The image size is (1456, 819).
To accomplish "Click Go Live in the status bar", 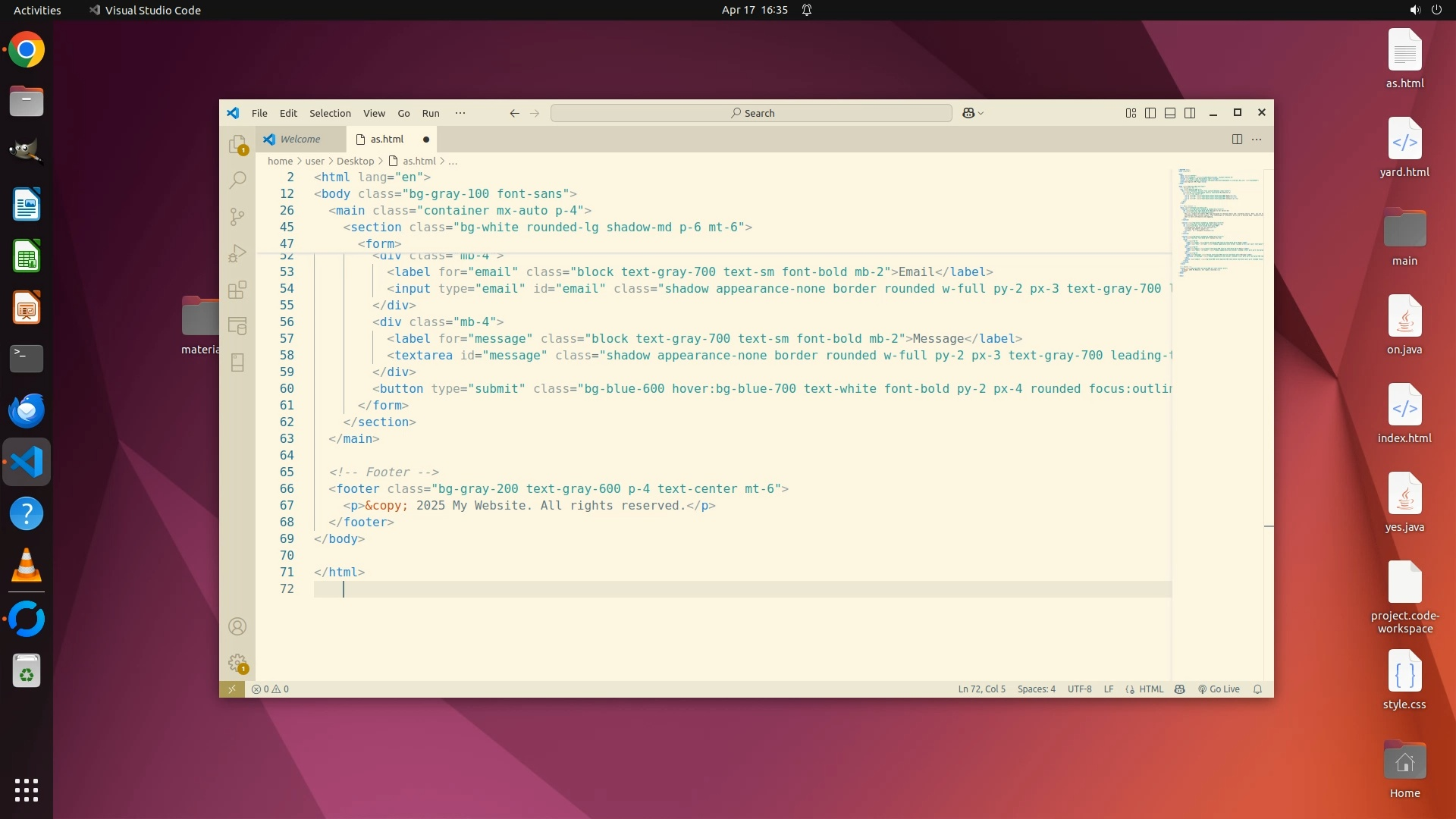I will [x=1219, y=689].
